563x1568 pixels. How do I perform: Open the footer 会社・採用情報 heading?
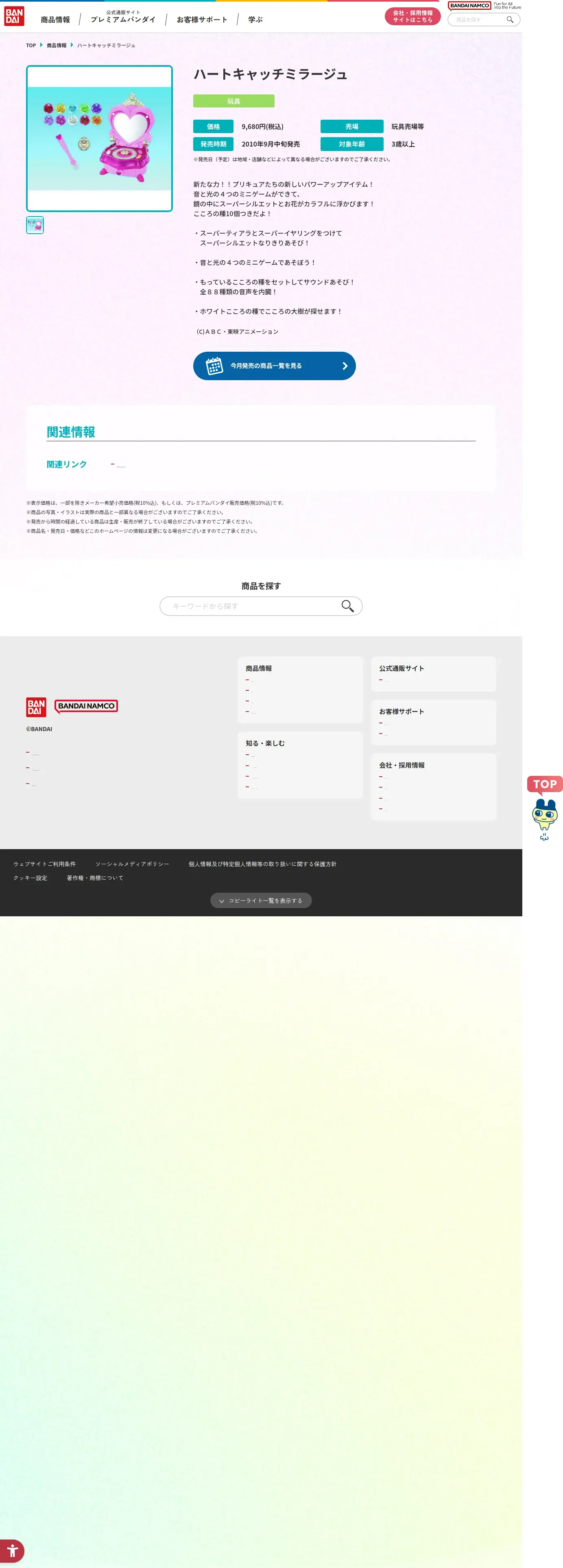[x=401, y=765]
